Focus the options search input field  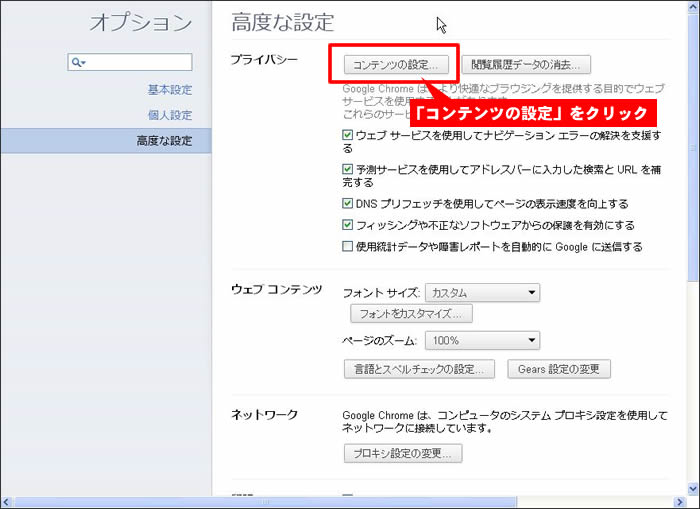click(x=130, y=62)
